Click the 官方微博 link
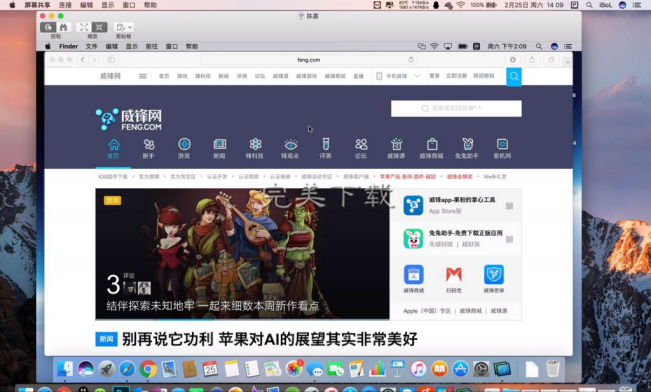The width and height of the screenshot is (651, 392). [149, 176]
